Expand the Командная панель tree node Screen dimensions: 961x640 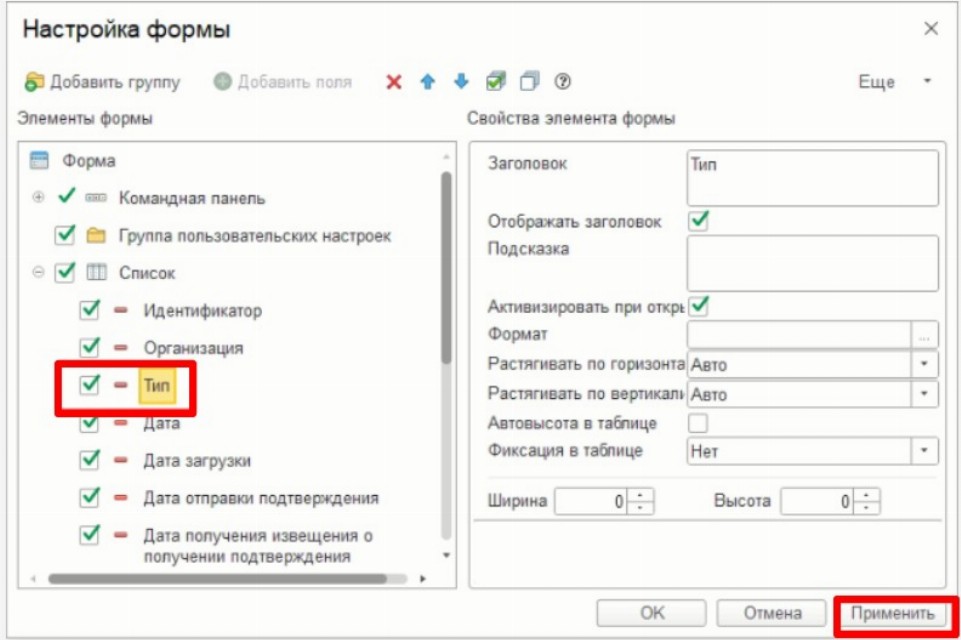click(x=38, y=198)
